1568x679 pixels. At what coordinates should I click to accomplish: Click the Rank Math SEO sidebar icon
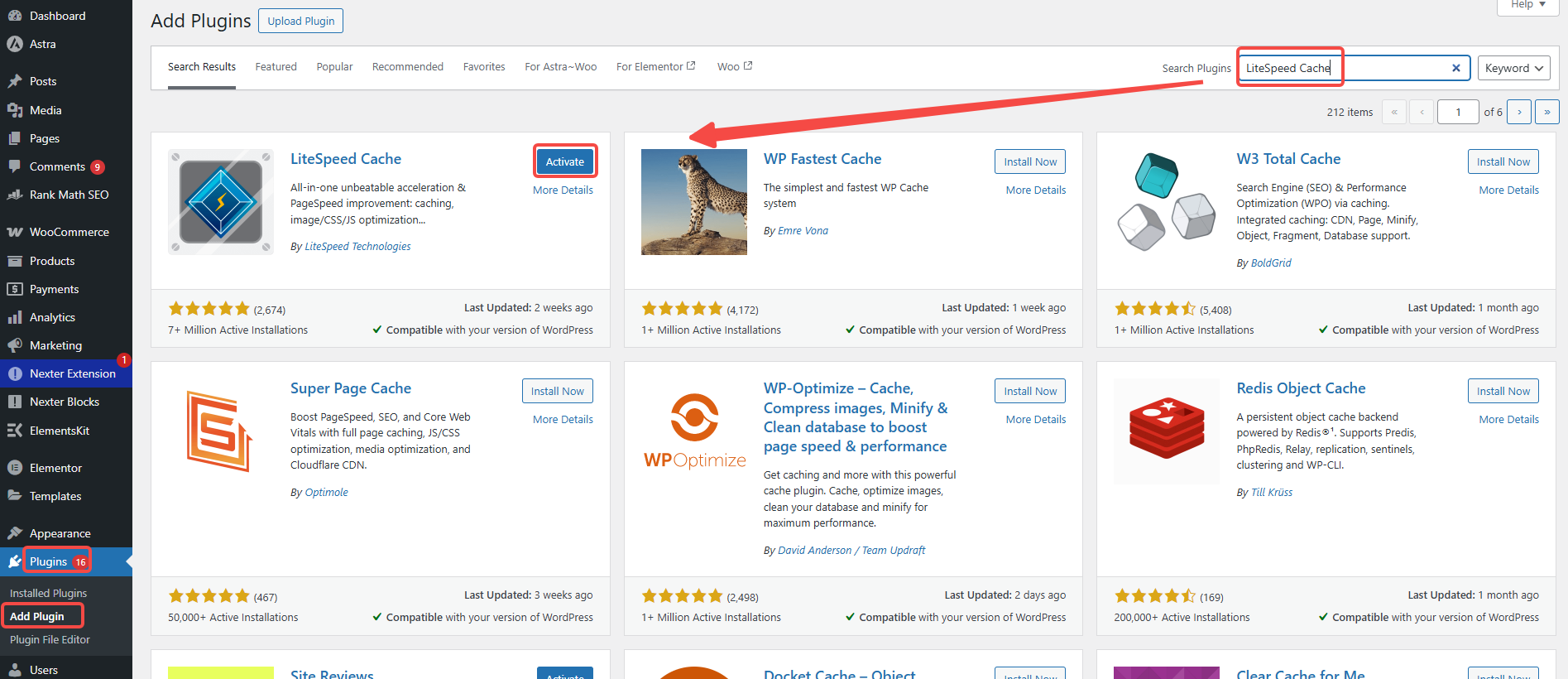tap(15, 195)
